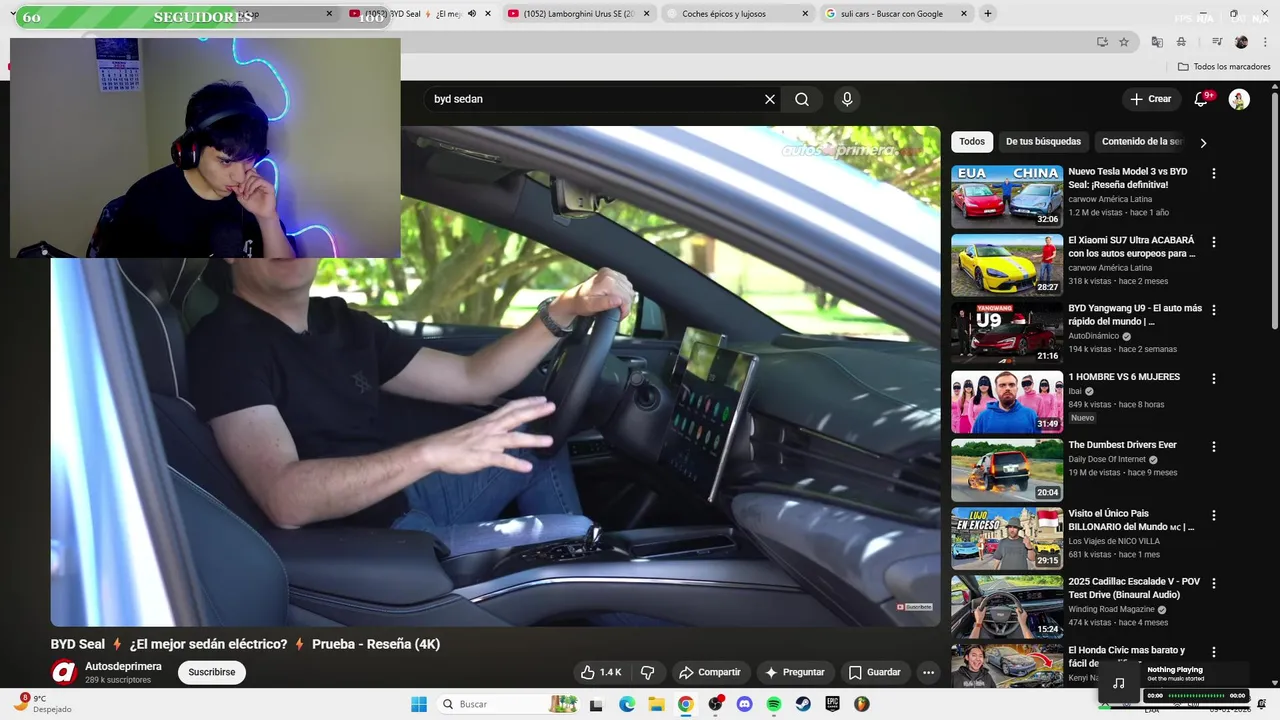Open options for 1 HOMBRE VS 6 MUJERES
Screen dimensions: 1280x720
[1214, 379]
